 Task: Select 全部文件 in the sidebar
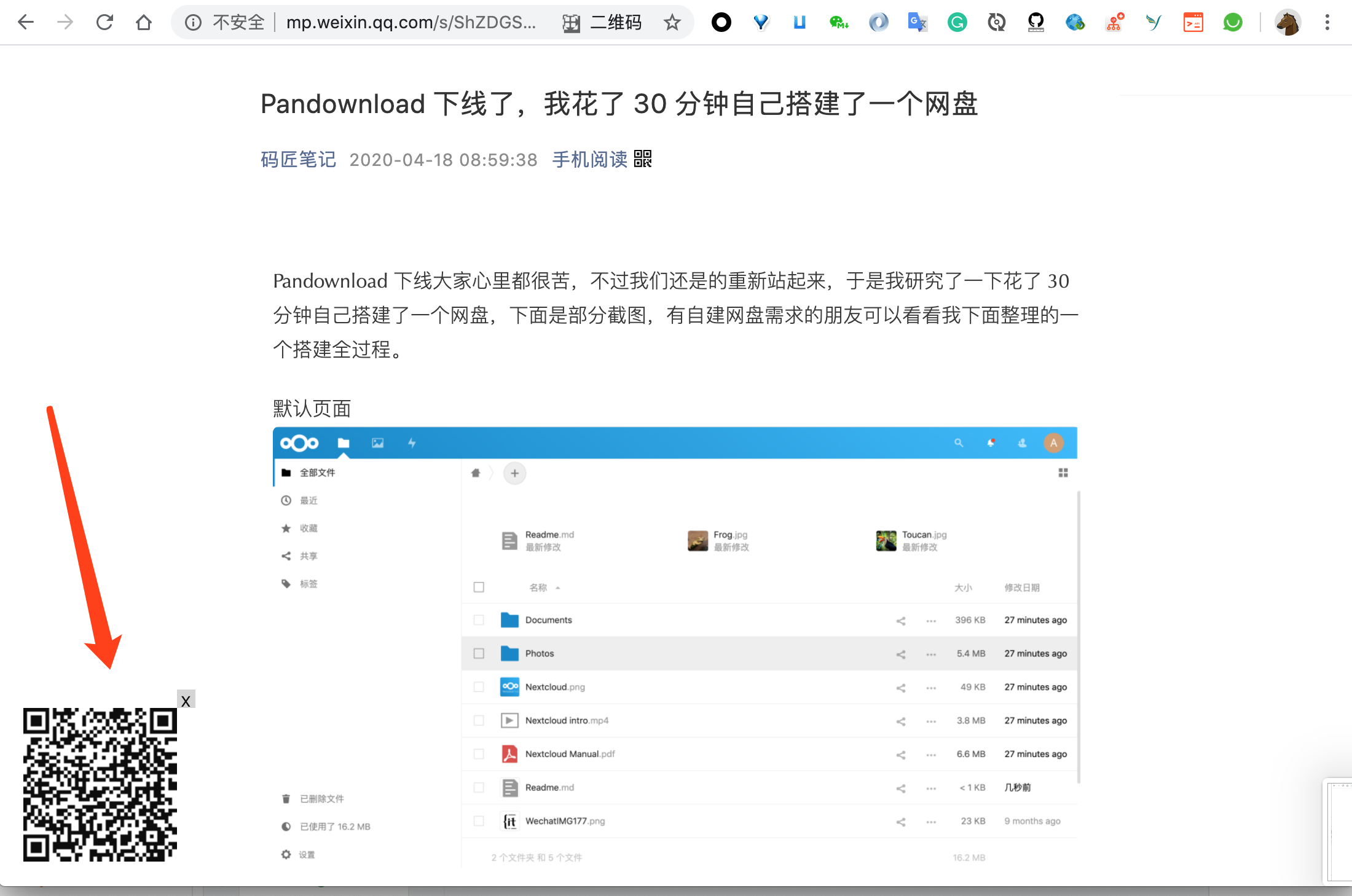(367, 473)
